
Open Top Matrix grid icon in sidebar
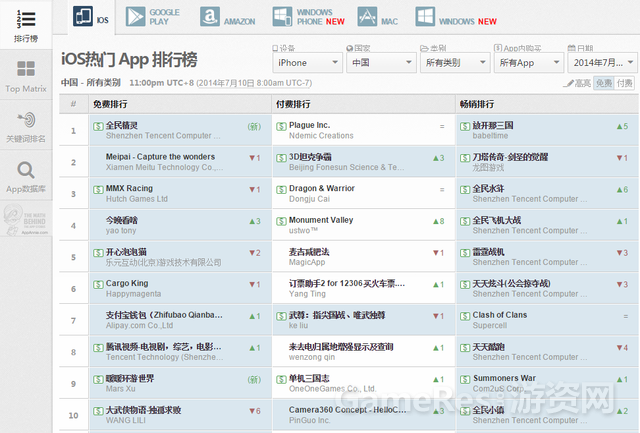(x=26, y=69)
